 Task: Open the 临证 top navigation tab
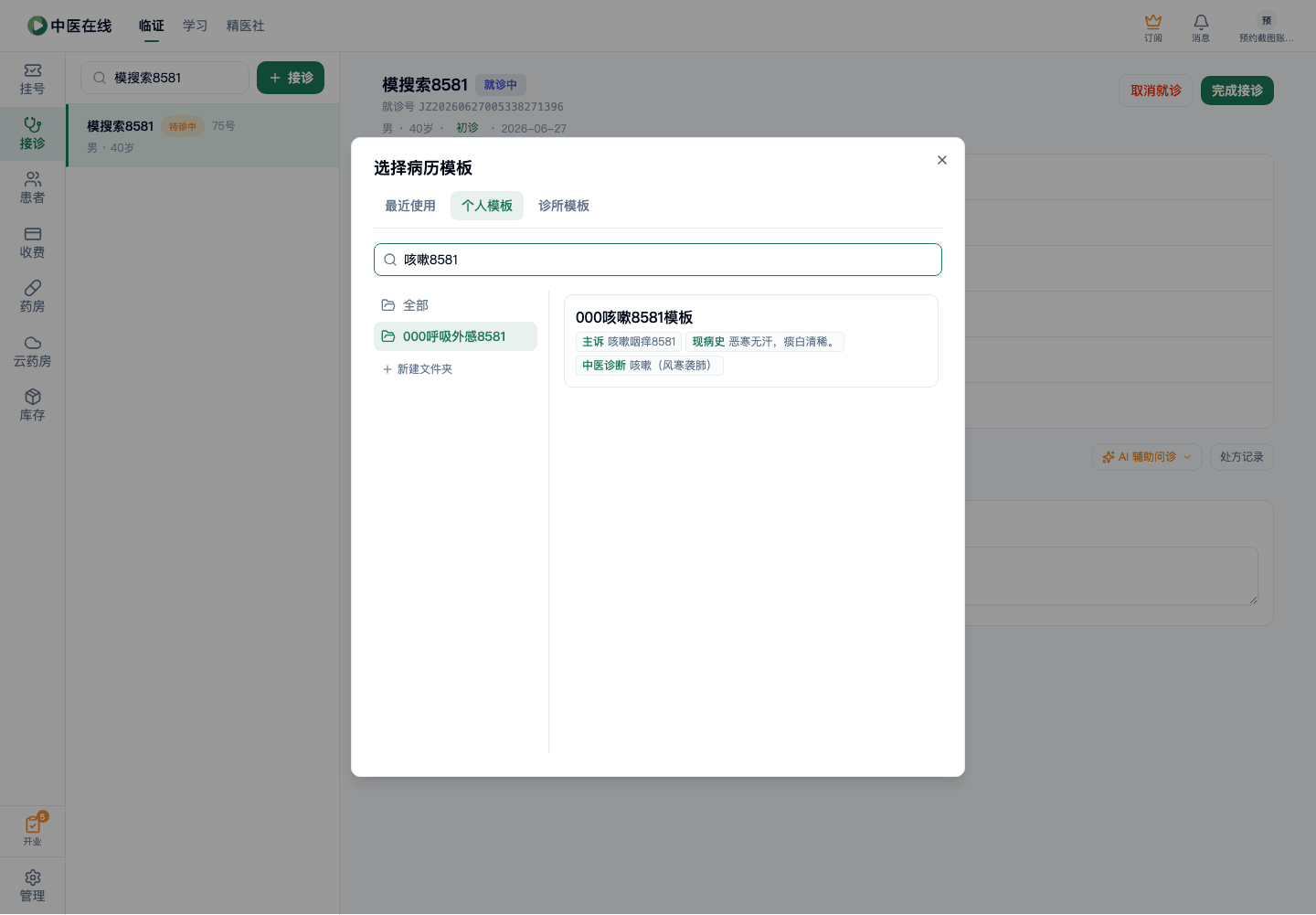click(152, 26)
